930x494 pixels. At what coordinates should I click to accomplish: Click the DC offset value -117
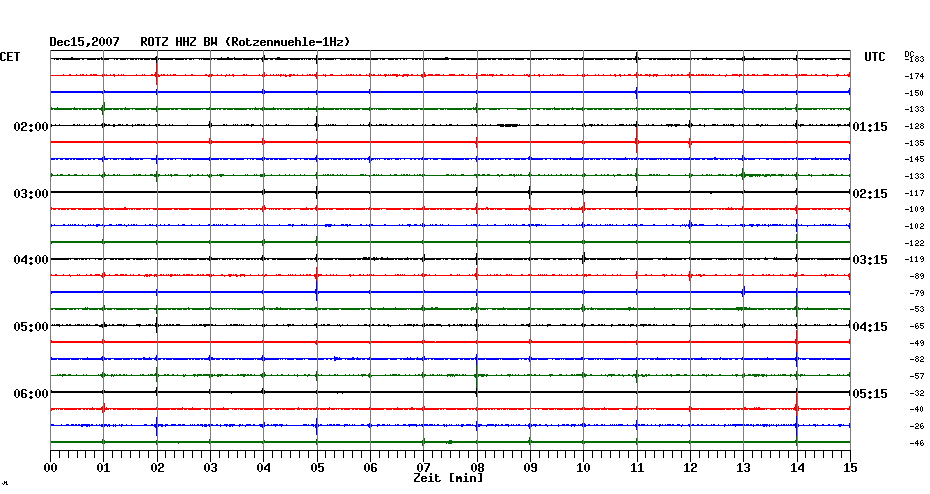(x=915, y=193)
